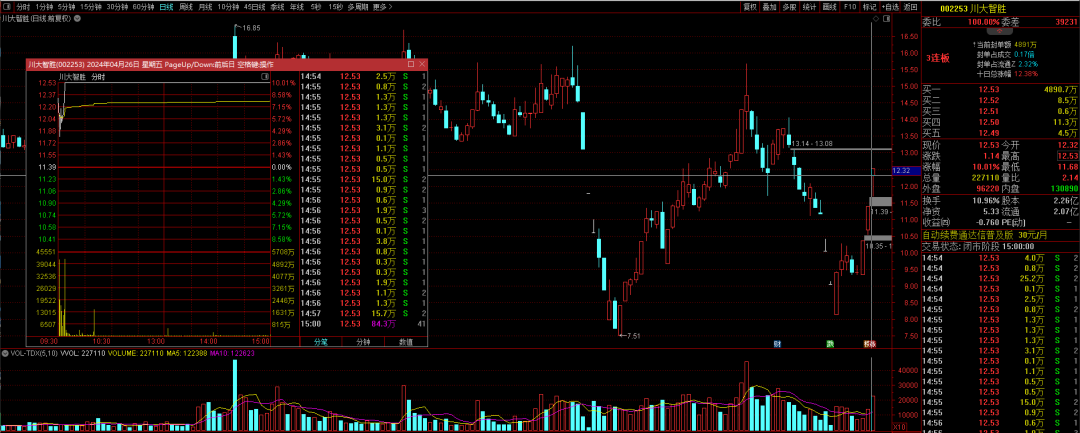1080x433 pixels.
Task: Click 换手 10.96% value
Action: 986,200
